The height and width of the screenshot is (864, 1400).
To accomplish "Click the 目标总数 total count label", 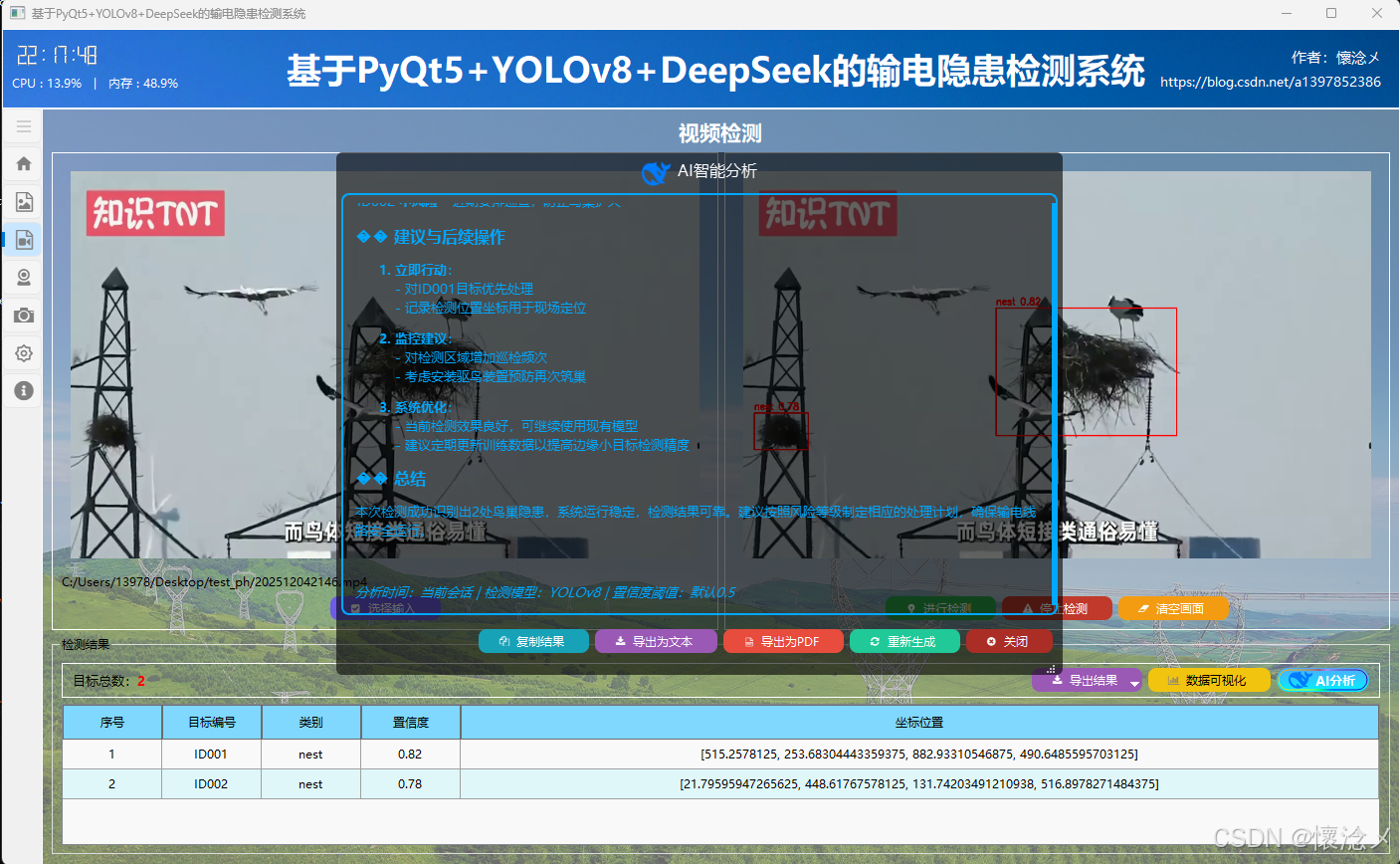I will click(x=108, y=681).
